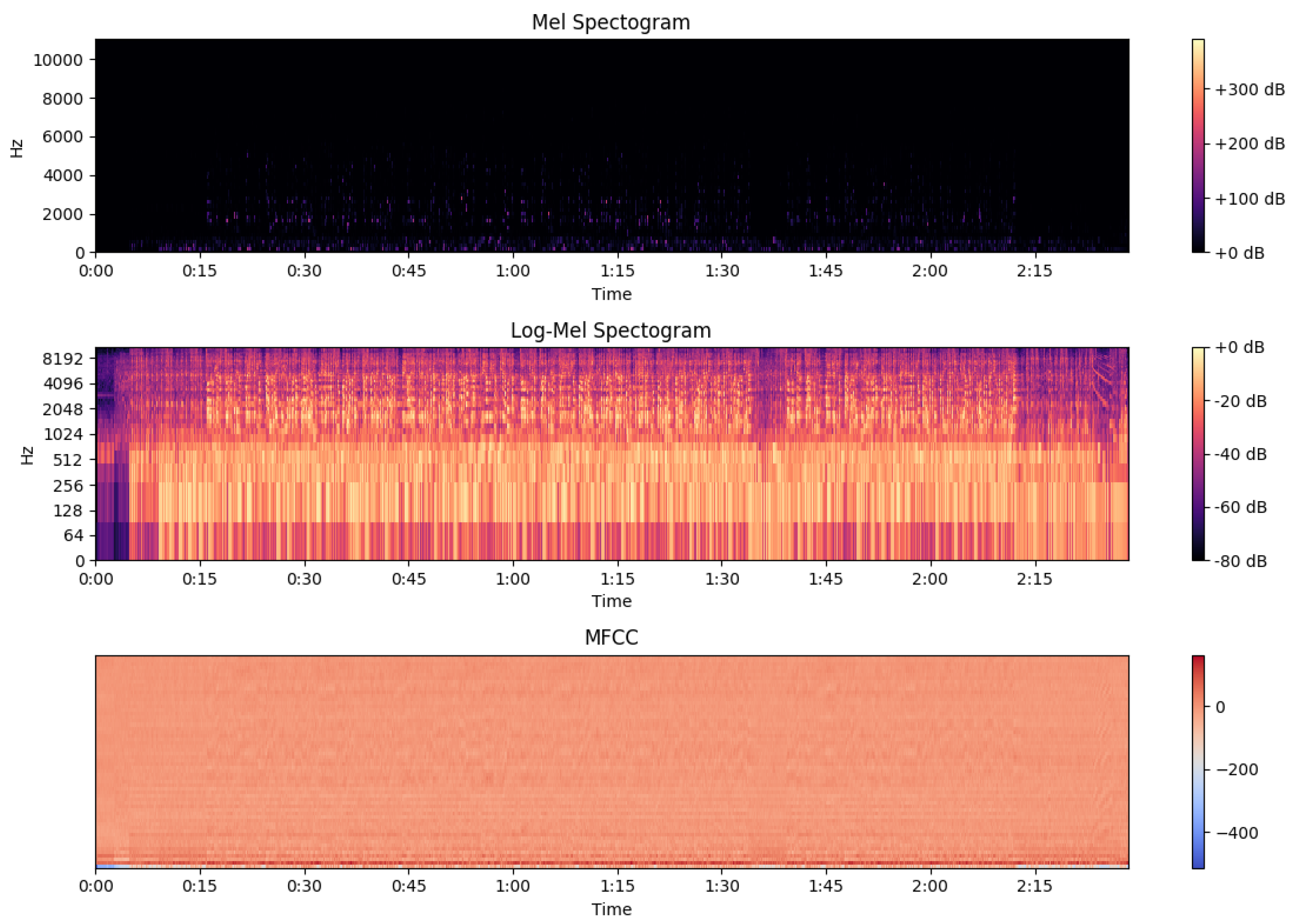
Task: Click the Log-Mel Spectogram title
Action: [x=611, y=329]
